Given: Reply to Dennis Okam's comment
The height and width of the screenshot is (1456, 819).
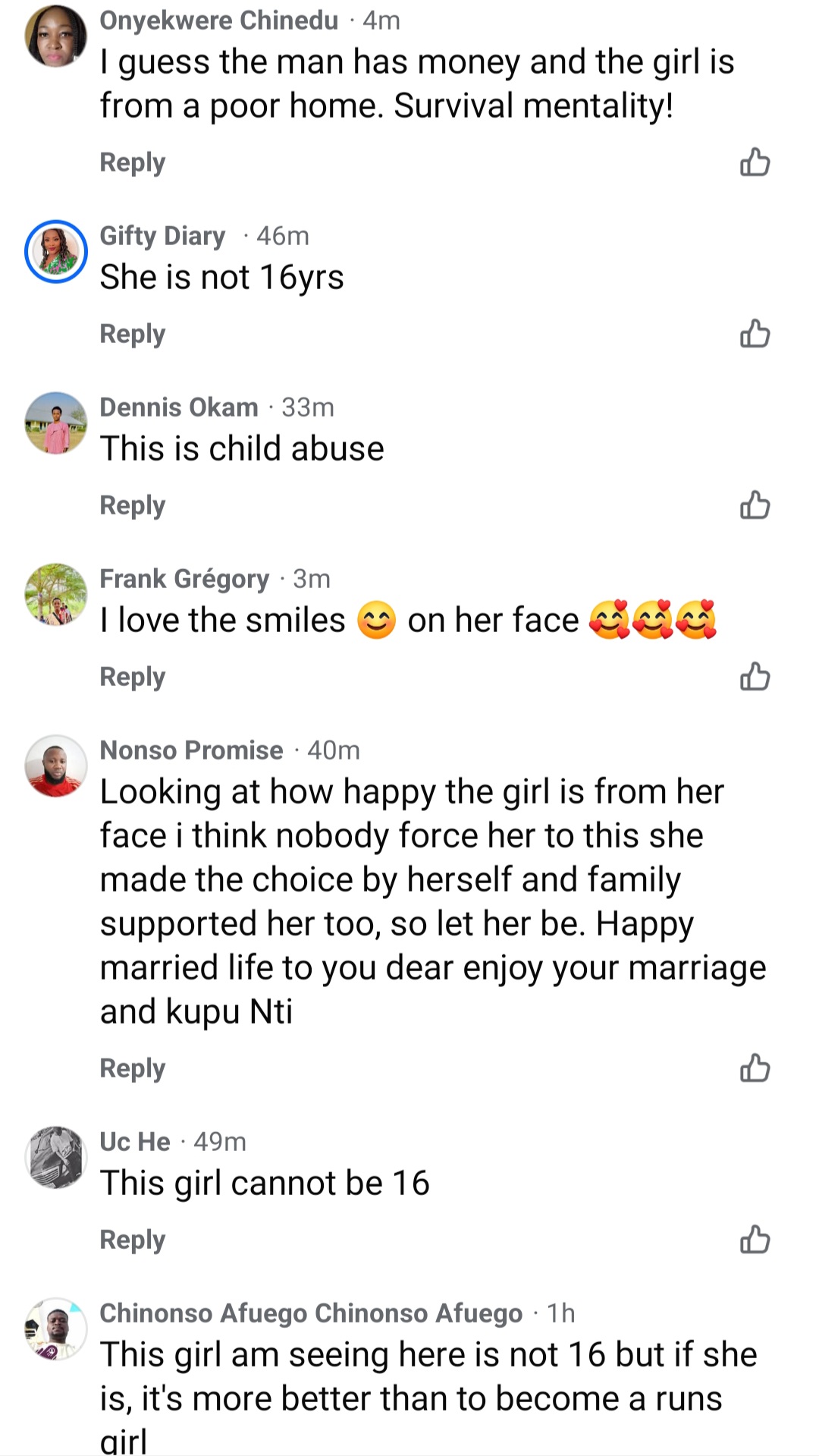Looking at the screenshot, I should coord(133,505).
